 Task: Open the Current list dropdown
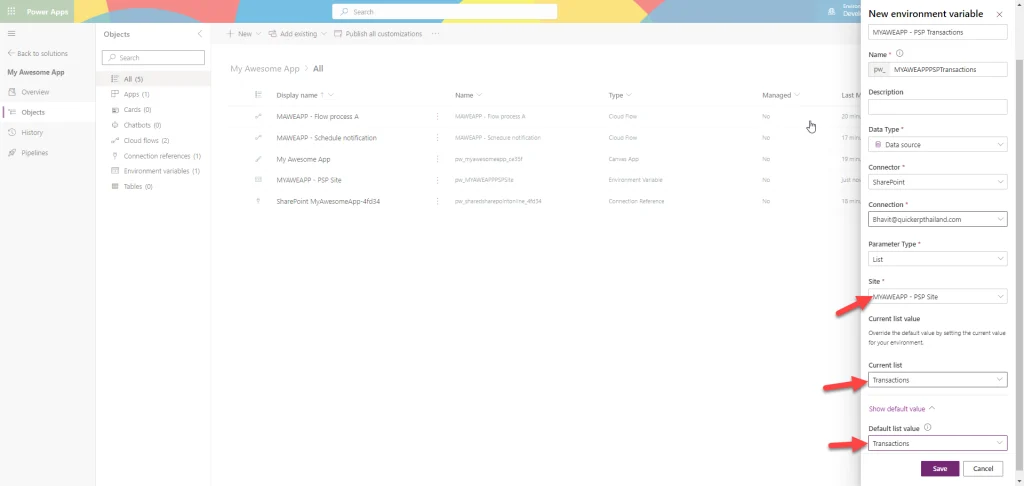(937, 380)
